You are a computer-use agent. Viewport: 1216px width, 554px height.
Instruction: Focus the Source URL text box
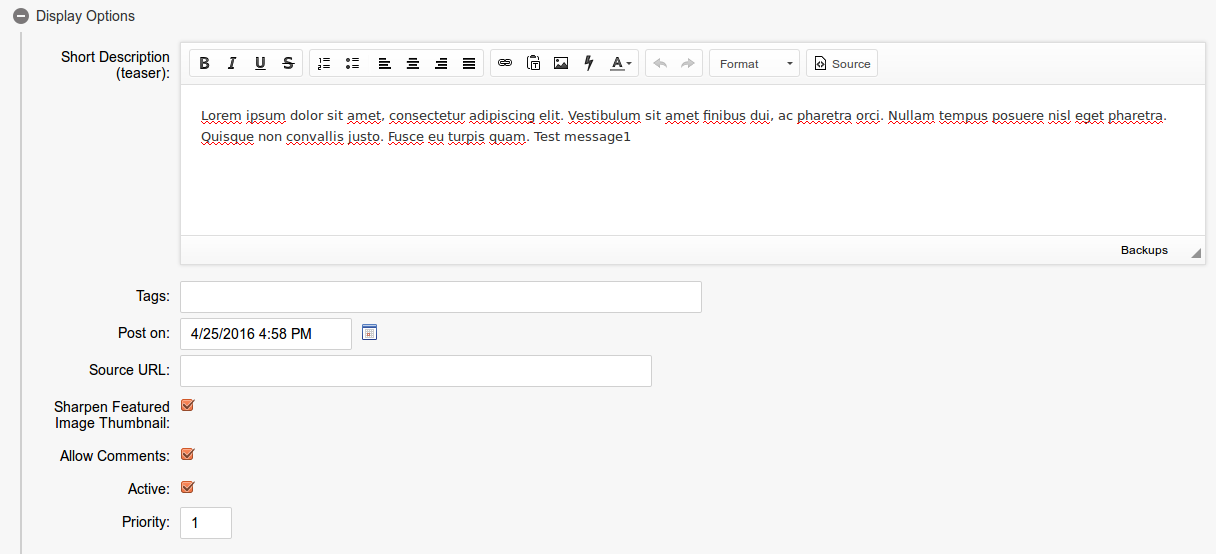tap(415, 371)
